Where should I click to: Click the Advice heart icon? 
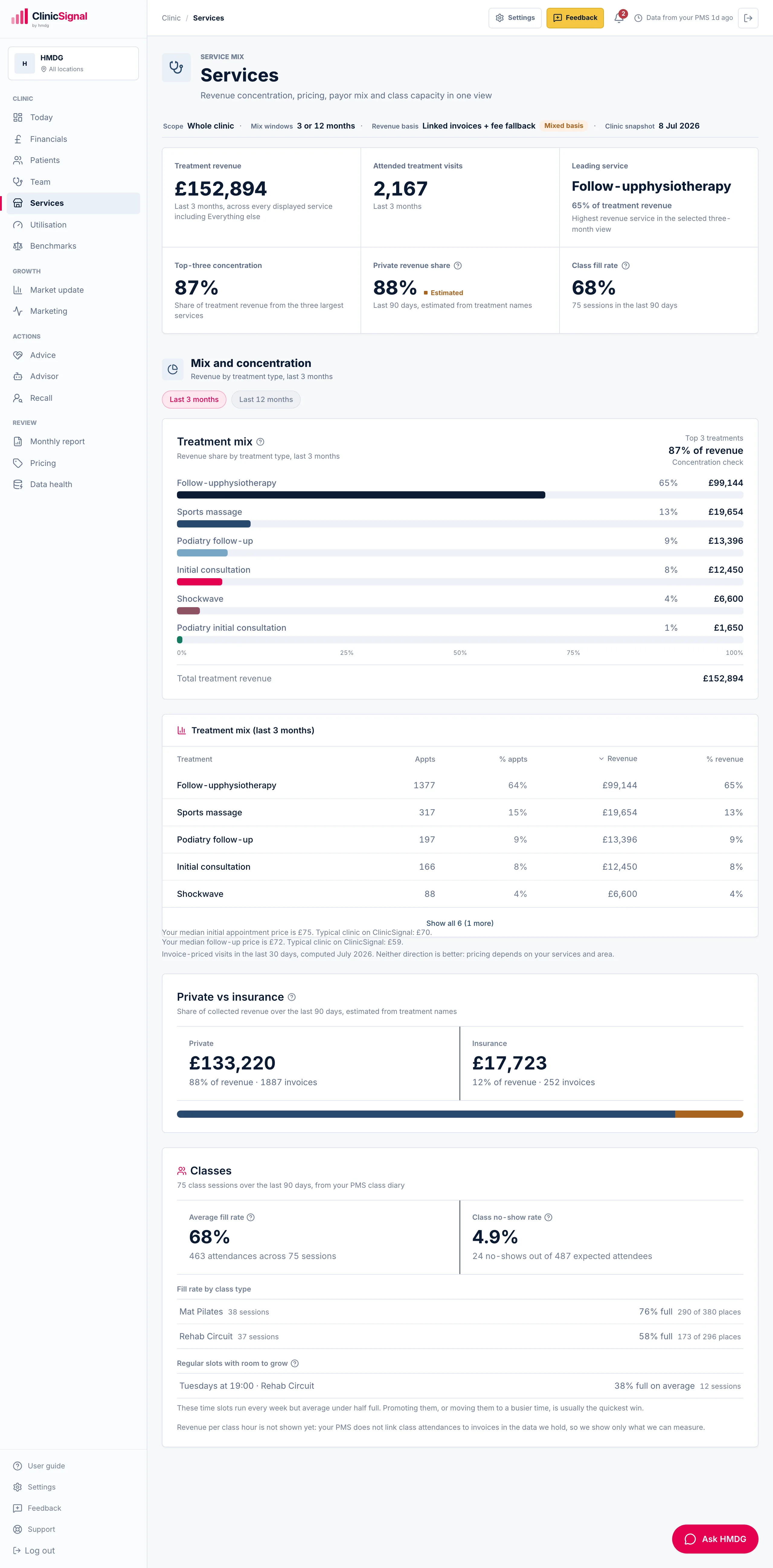click(18, 355)
